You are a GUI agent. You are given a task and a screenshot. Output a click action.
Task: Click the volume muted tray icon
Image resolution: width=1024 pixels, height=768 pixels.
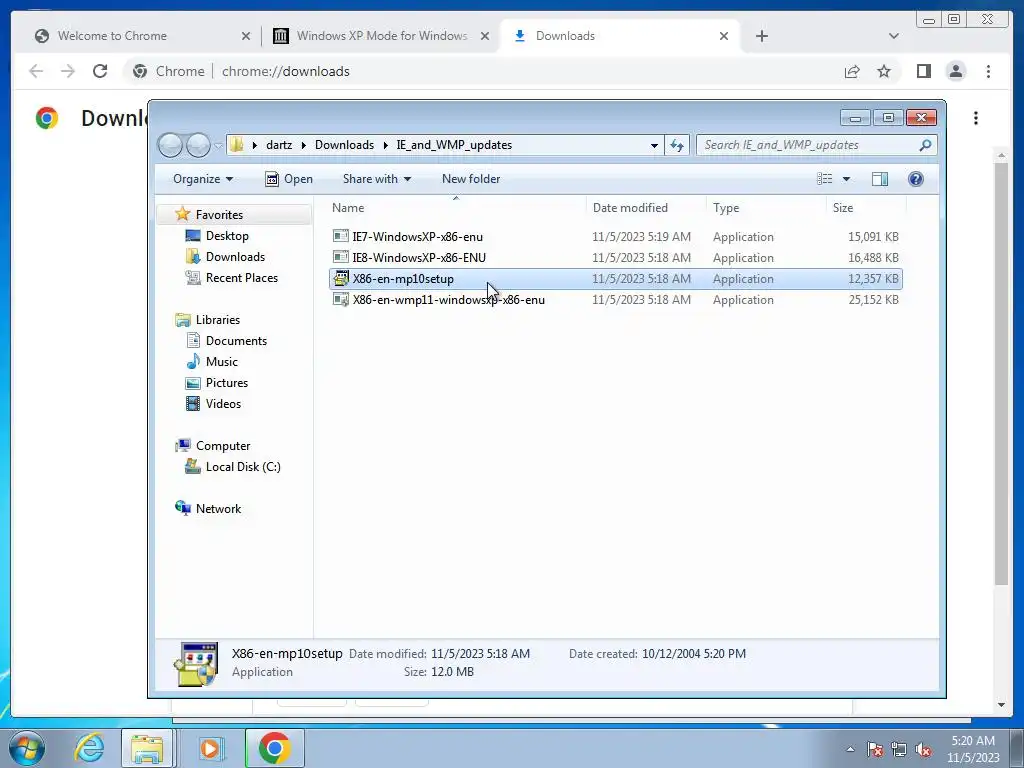923,749
